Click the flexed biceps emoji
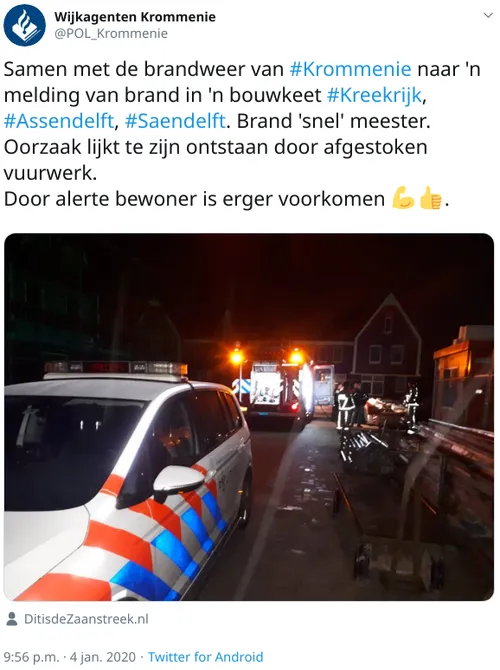Viewport: 500px width, 670px height. pyautogui.click(x=403, y=198)
